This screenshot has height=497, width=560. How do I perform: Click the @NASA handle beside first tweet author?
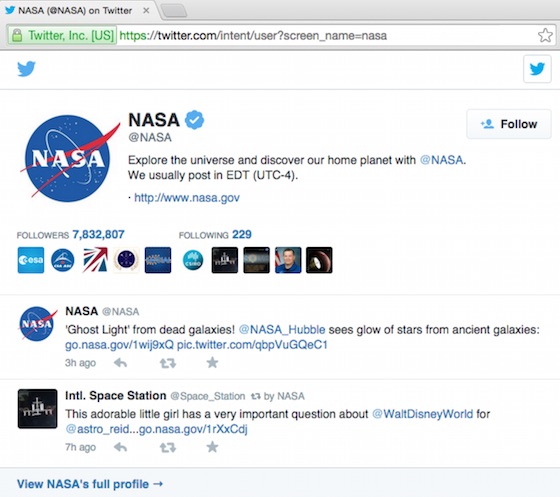coord(121,312)
